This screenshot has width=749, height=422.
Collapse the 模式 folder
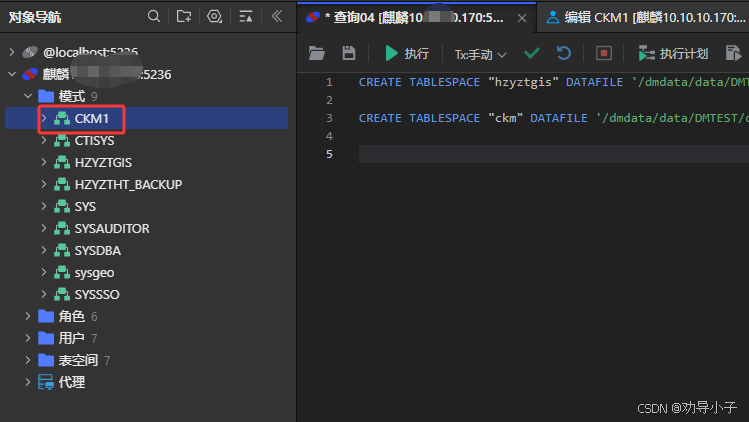click(x=28, y=96)
